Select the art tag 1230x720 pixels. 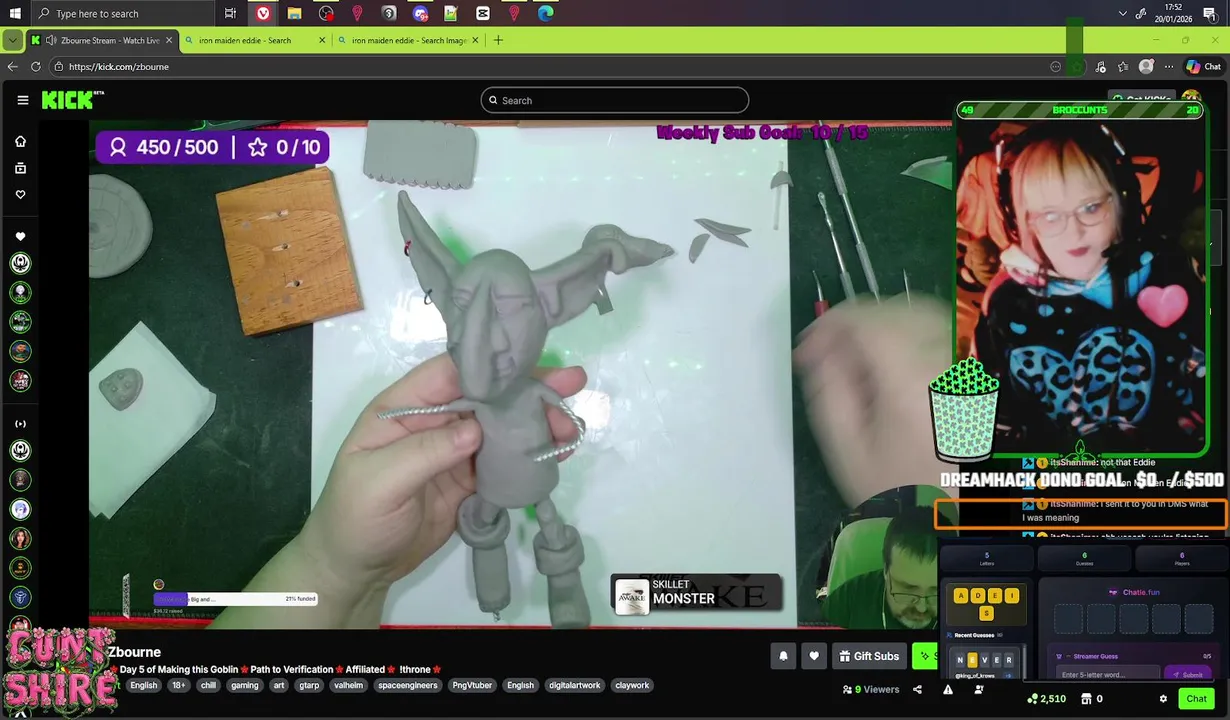279,686
